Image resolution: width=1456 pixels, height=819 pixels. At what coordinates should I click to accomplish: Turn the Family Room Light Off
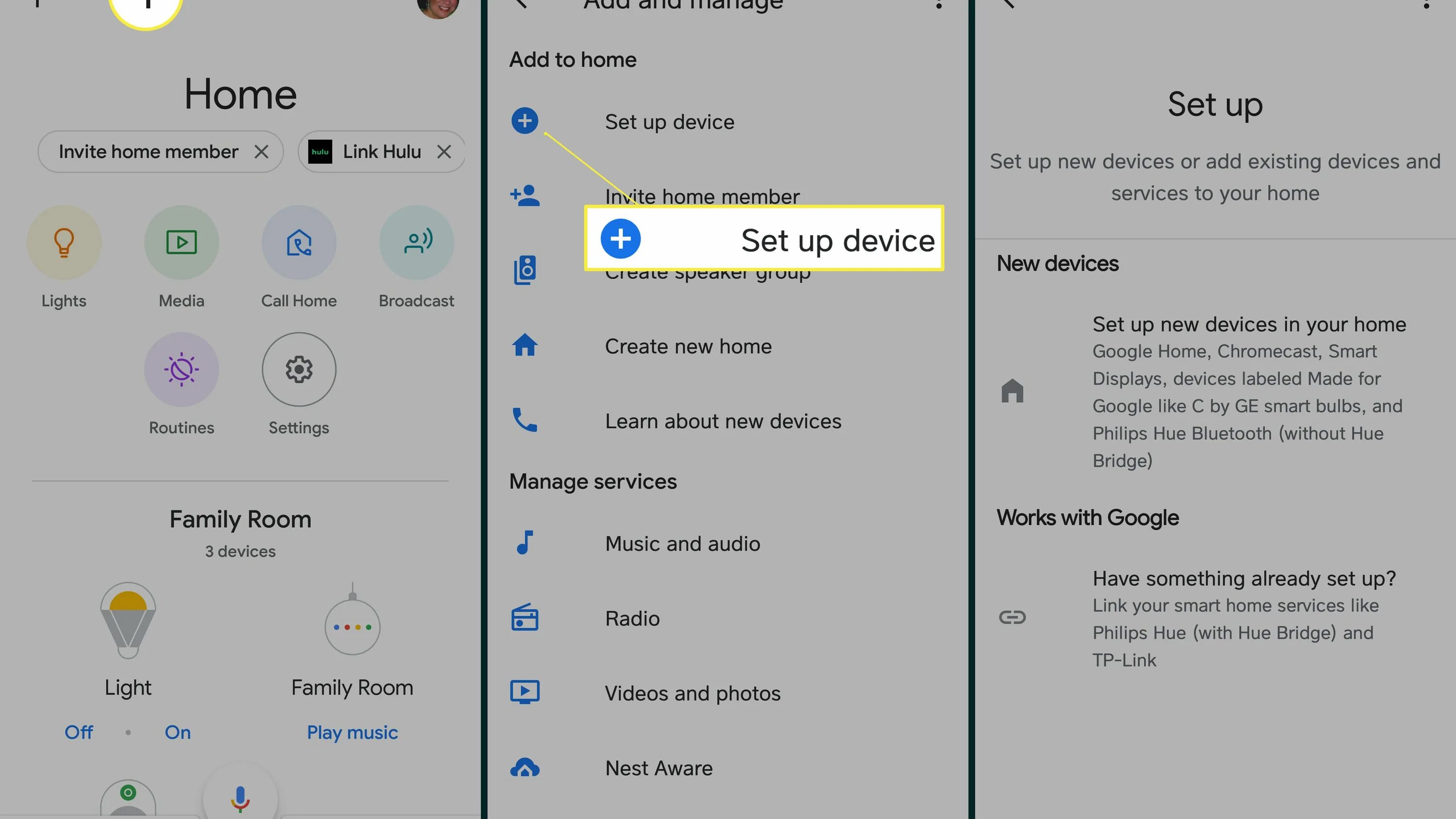pos(79,732)
